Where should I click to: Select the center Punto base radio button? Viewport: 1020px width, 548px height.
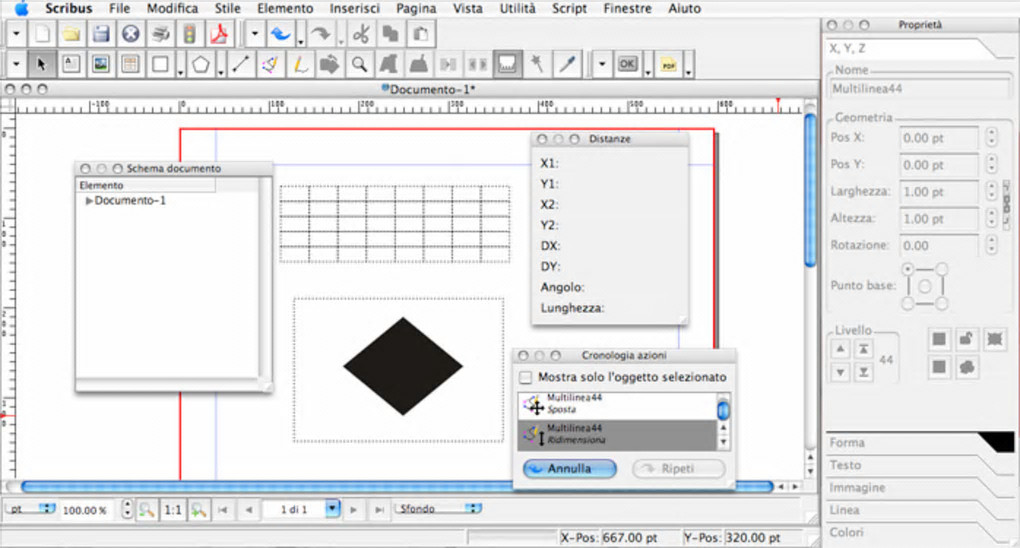tap(924, 286)
